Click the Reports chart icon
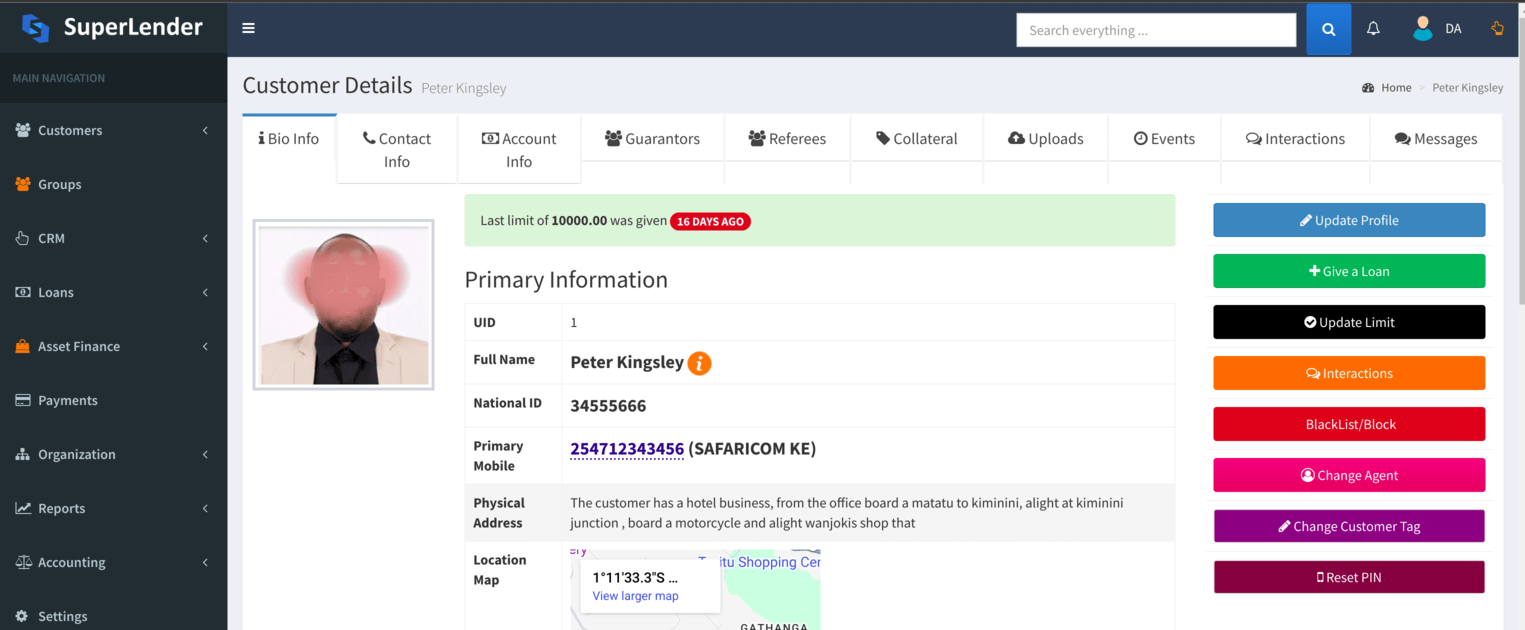1525x630 pixels. pos(23,508)
